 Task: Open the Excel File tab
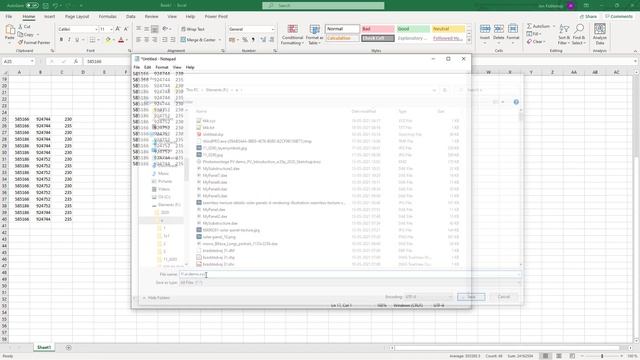9,16
